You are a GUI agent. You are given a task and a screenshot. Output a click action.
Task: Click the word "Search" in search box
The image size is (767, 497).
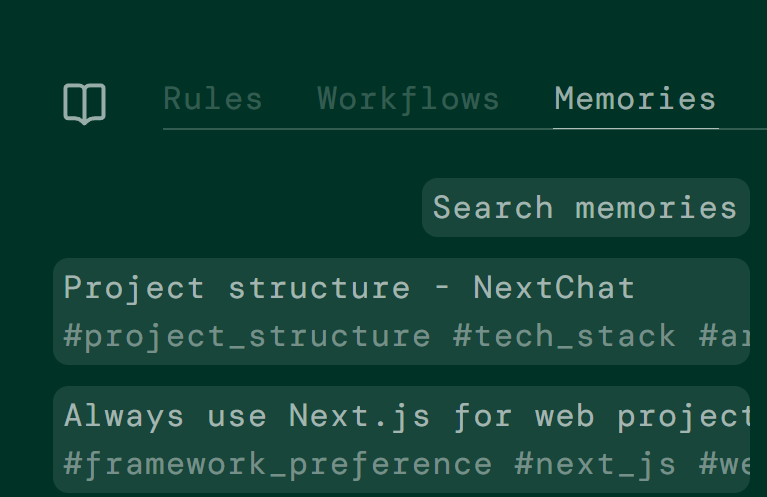click(493, 208)
